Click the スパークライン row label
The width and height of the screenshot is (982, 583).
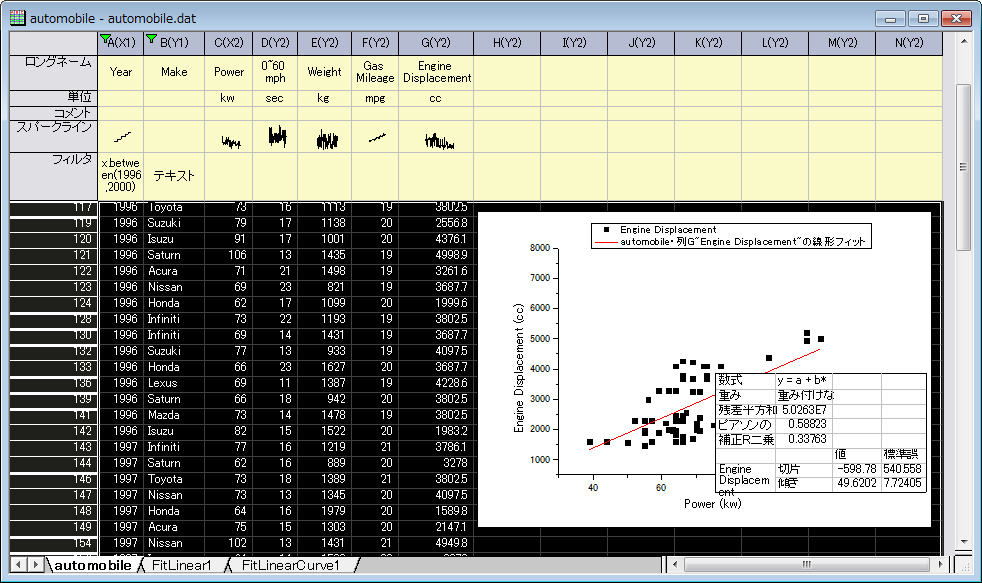[x=54, y=137]
